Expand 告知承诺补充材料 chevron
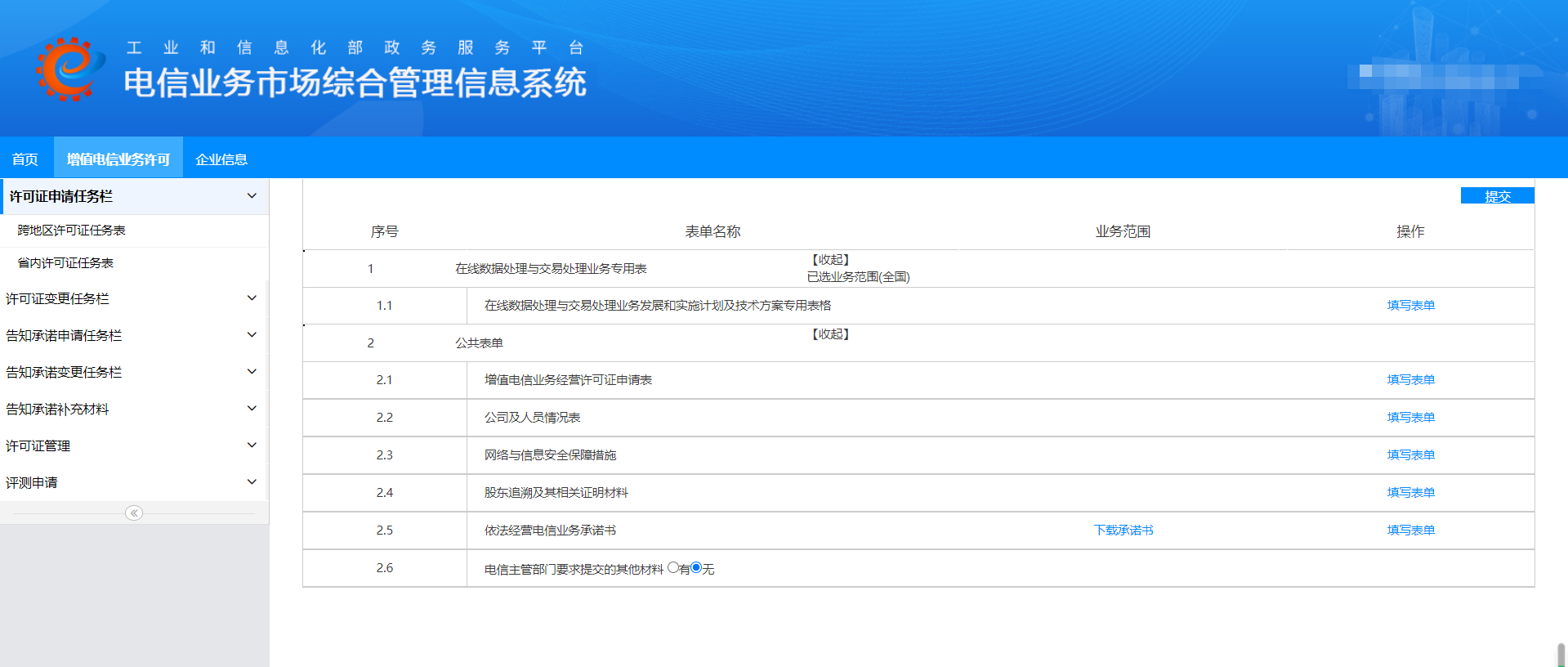Screen dimensions: 1568x667 [x=252, y=409]
